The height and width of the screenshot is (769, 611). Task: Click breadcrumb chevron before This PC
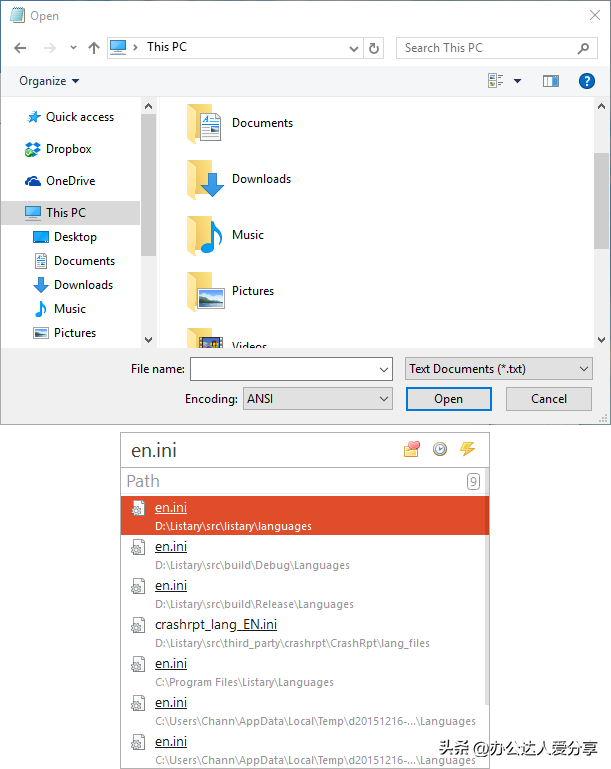(136, 47)
